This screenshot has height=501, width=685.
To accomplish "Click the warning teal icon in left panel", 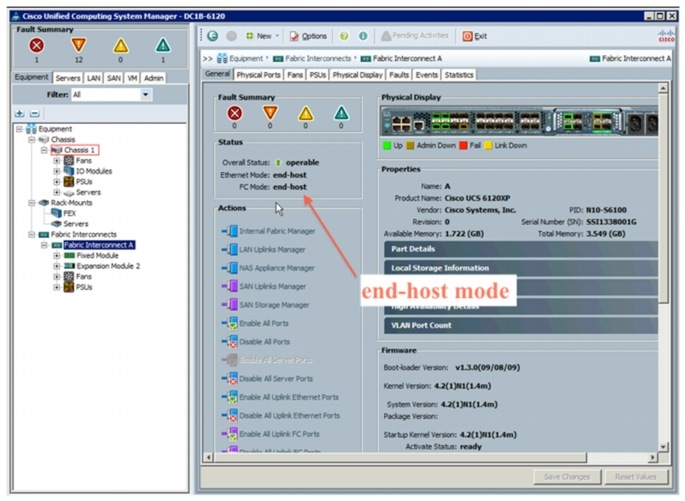I will click(x=163, y=45).
